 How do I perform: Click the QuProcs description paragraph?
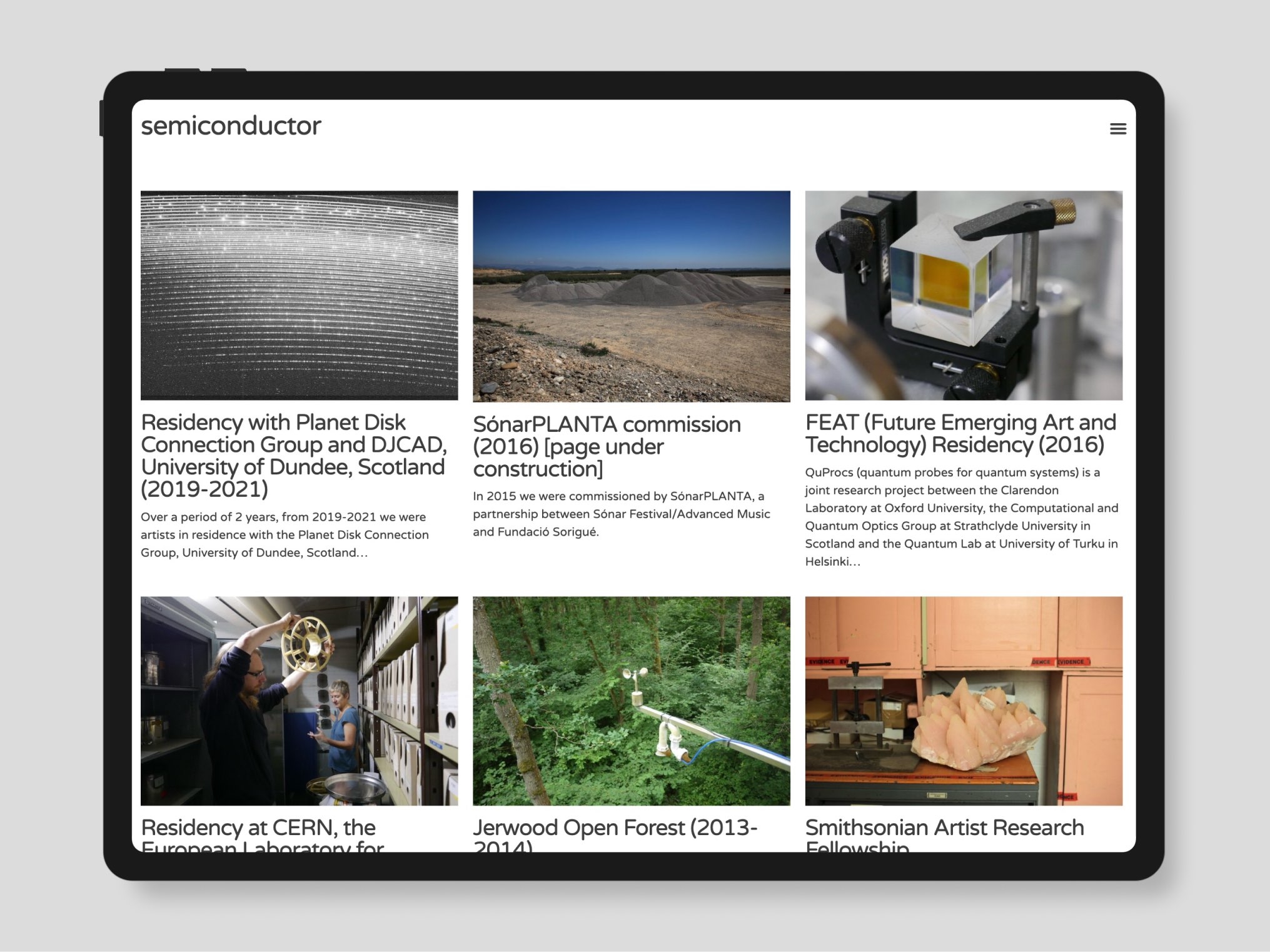pyautogui.click(x=961, y=516)
